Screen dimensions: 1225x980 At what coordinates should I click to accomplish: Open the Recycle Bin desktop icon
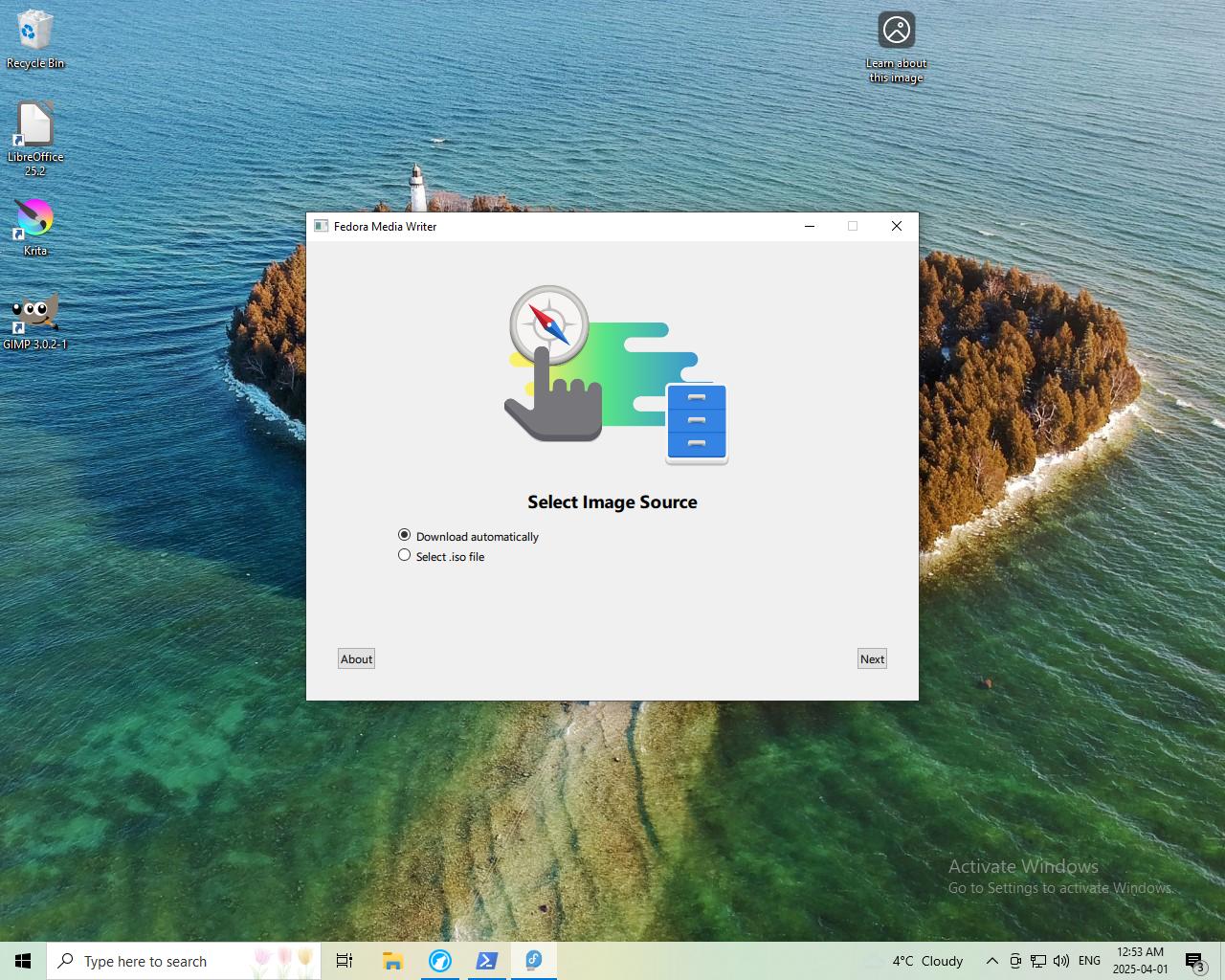pos(35,39)
